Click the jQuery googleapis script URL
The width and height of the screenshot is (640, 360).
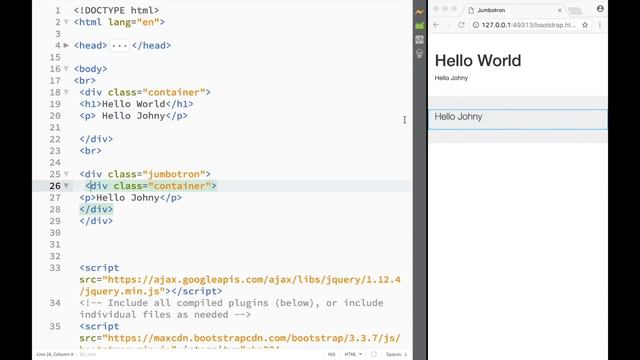[240, 286]
